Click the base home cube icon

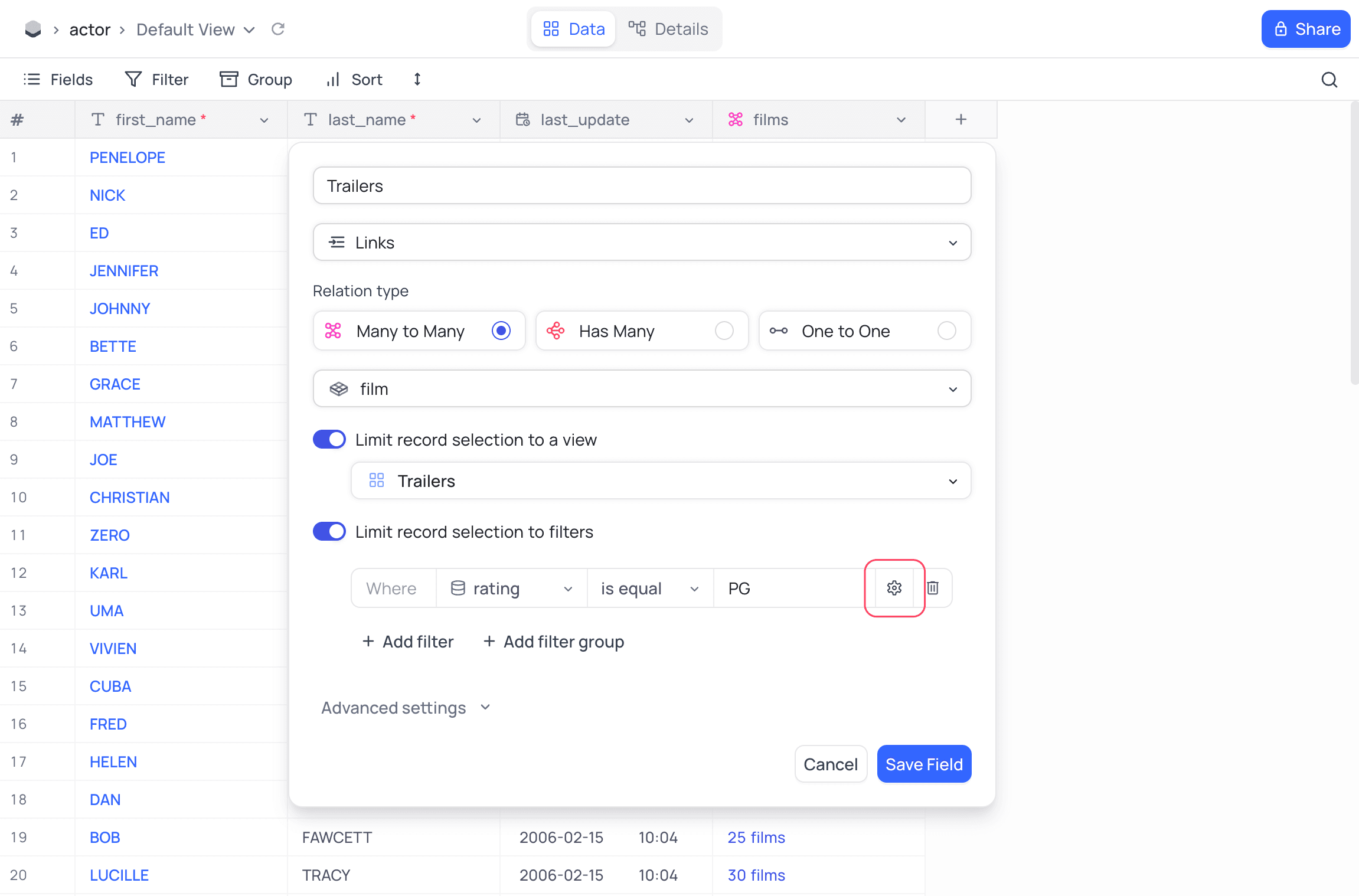(33, 29)
